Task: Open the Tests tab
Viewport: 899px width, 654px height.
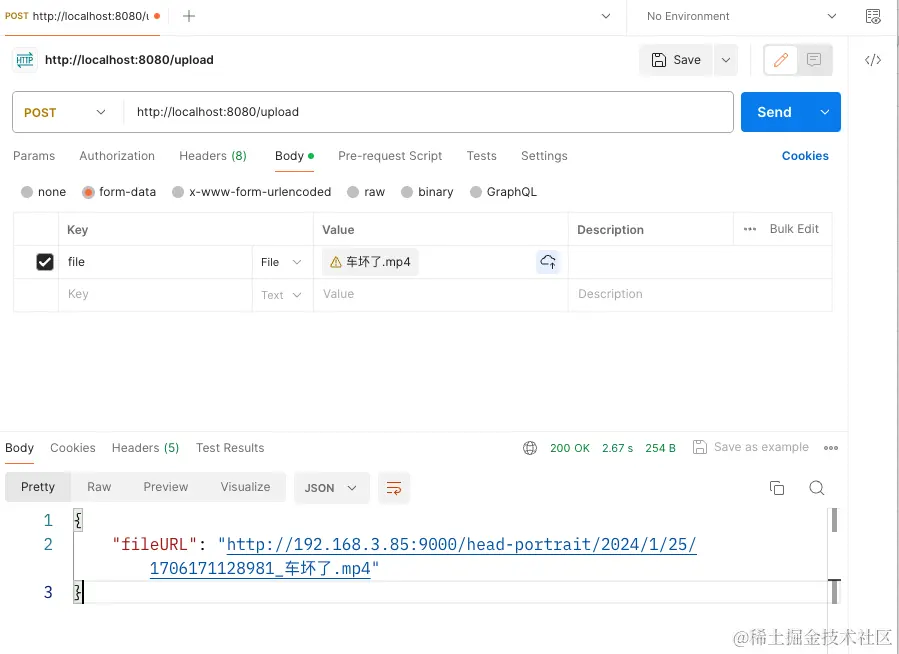Action: click(482, 156)
